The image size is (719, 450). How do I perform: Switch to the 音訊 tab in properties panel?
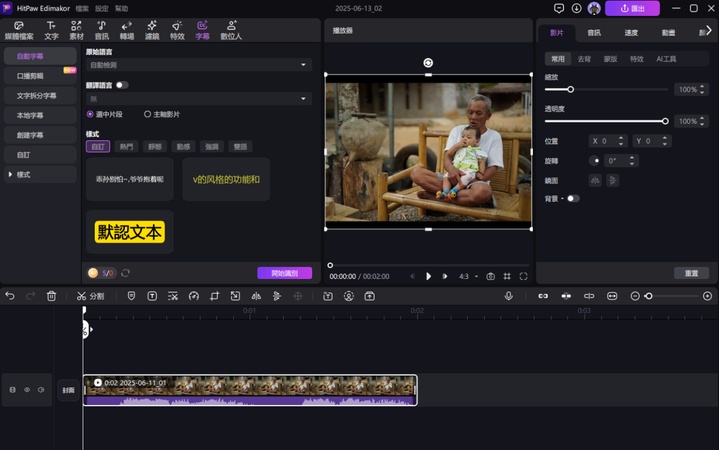tap(594, 33)
